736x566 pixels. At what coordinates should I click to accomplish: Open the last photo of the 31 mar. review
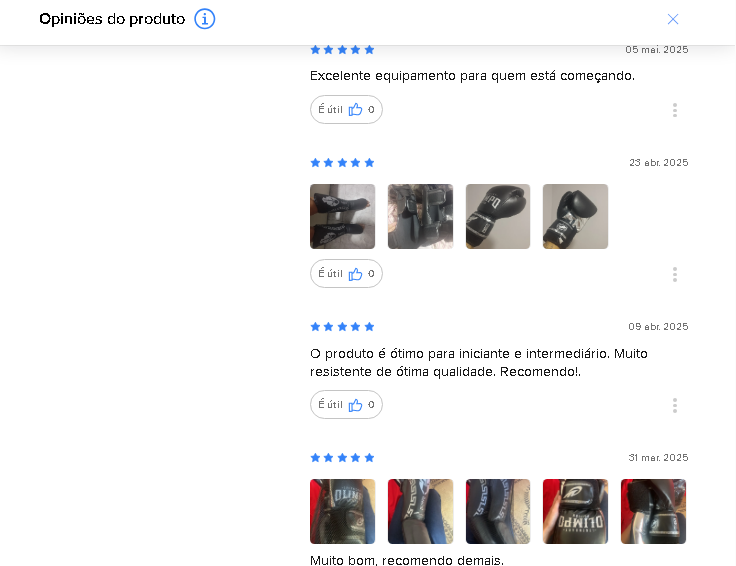[x=653, y=512]
